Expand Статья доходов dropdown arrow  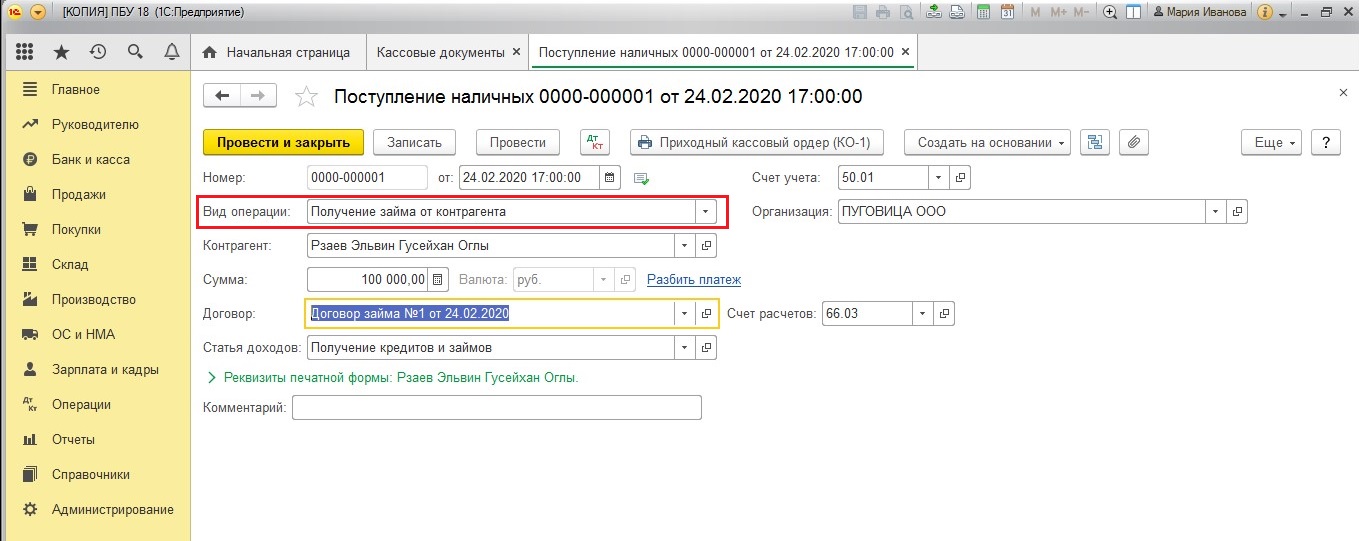pos(685,347)
